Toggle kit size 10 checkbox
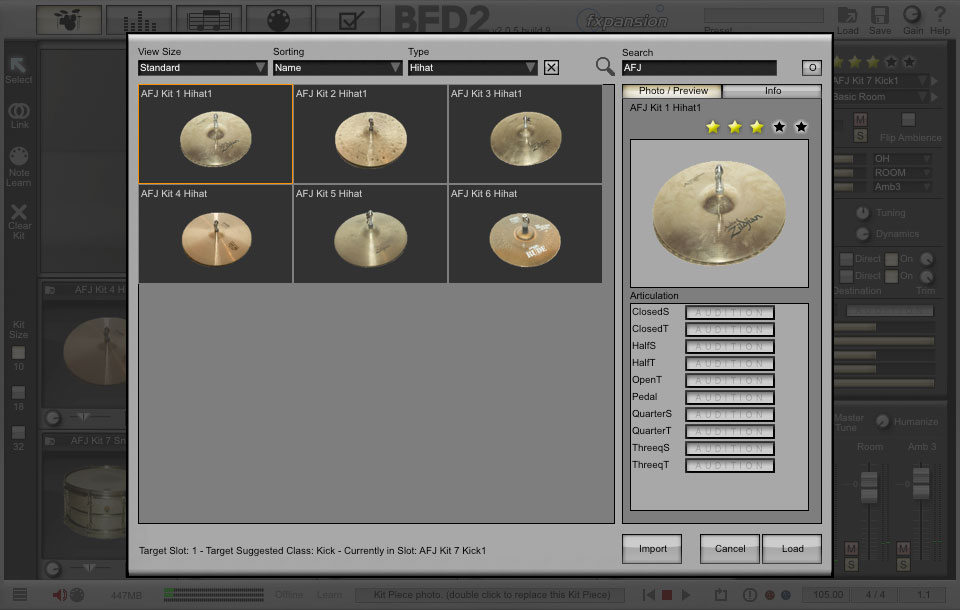Image resolution: width=960 pixels, height=610 pixels. pos(18,352)
